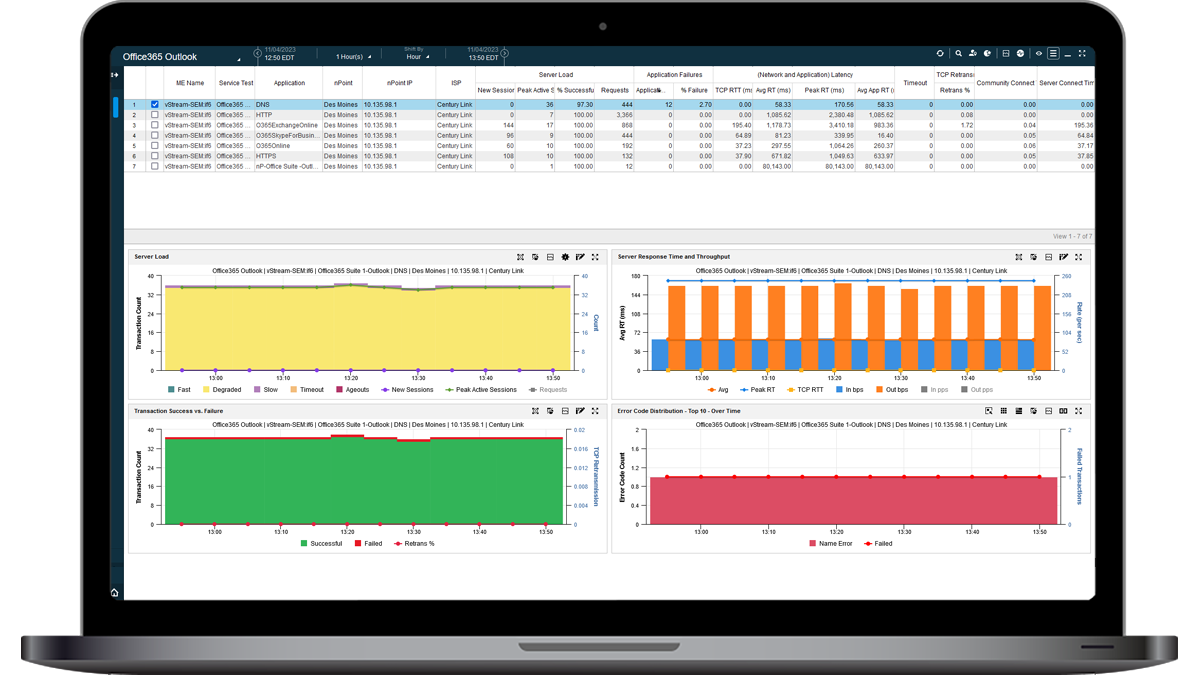Open the home icon at bottom left
This screenshot has width=1200, height=675.
point(115,593)
